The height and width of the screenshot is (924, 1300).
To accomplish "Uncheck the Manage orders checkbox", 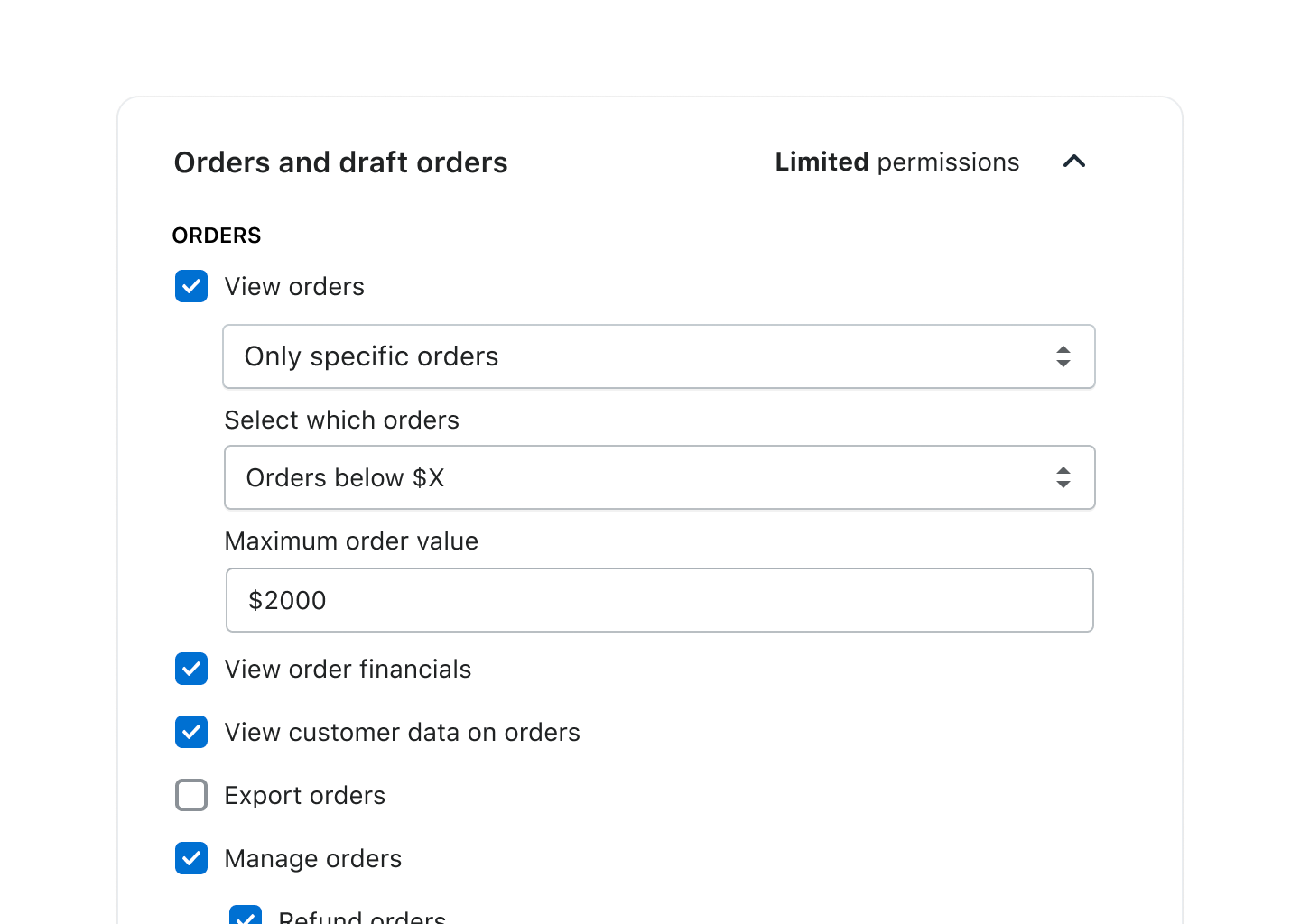I will point(191,858).
